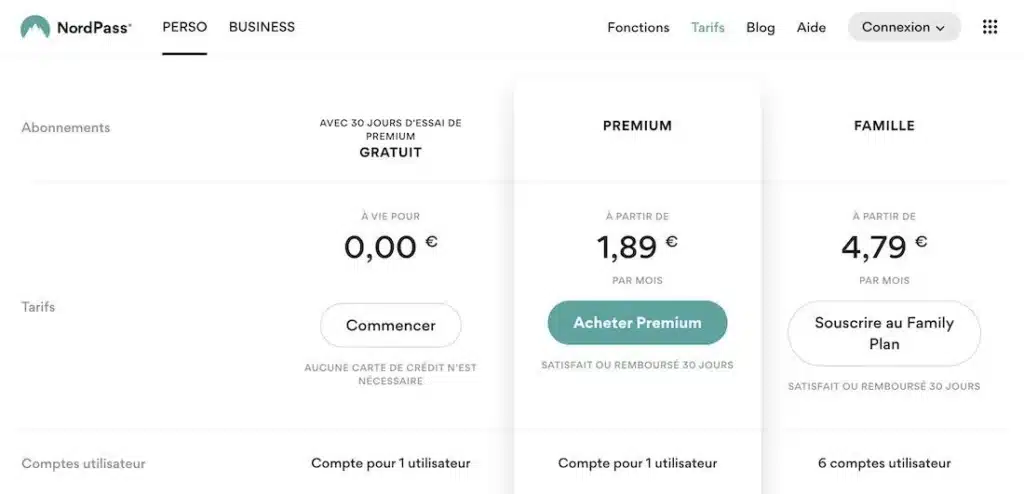Click the 0,00 € free price

coord(391,246)
